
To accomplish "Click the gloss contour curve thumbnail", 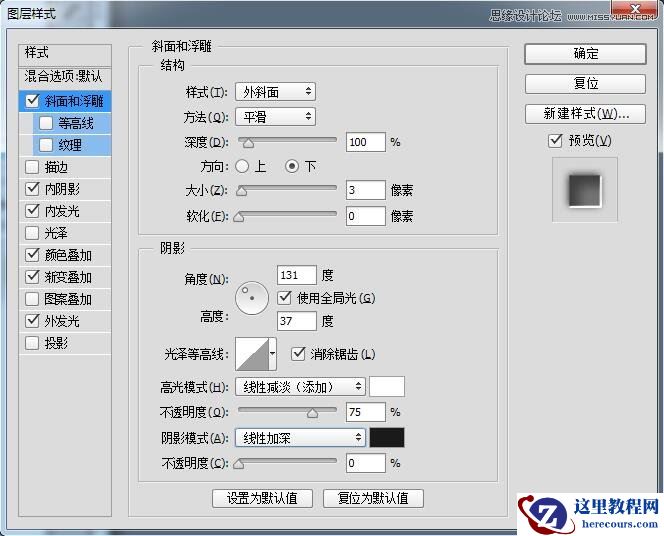I will coord(252,354).
